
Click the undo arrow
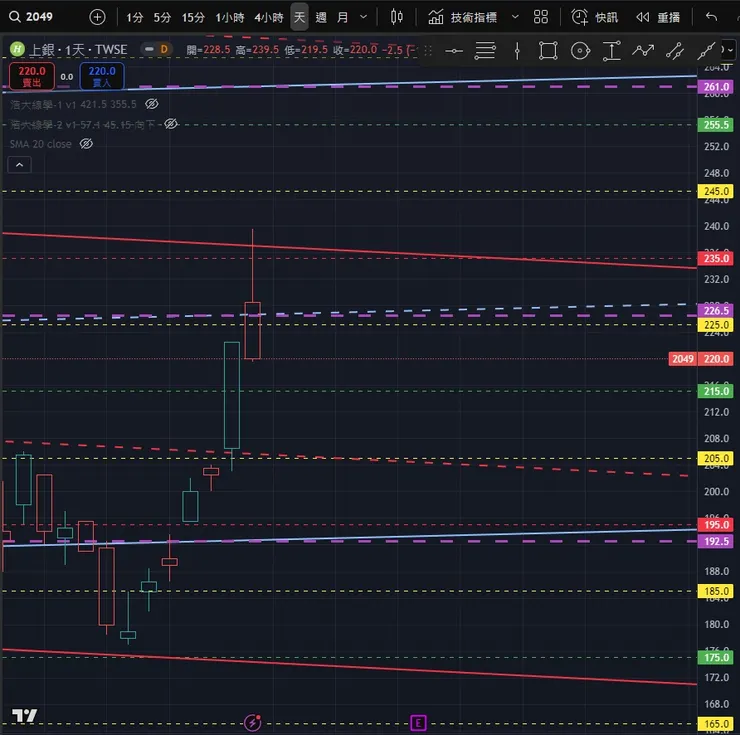coord(711,17)
